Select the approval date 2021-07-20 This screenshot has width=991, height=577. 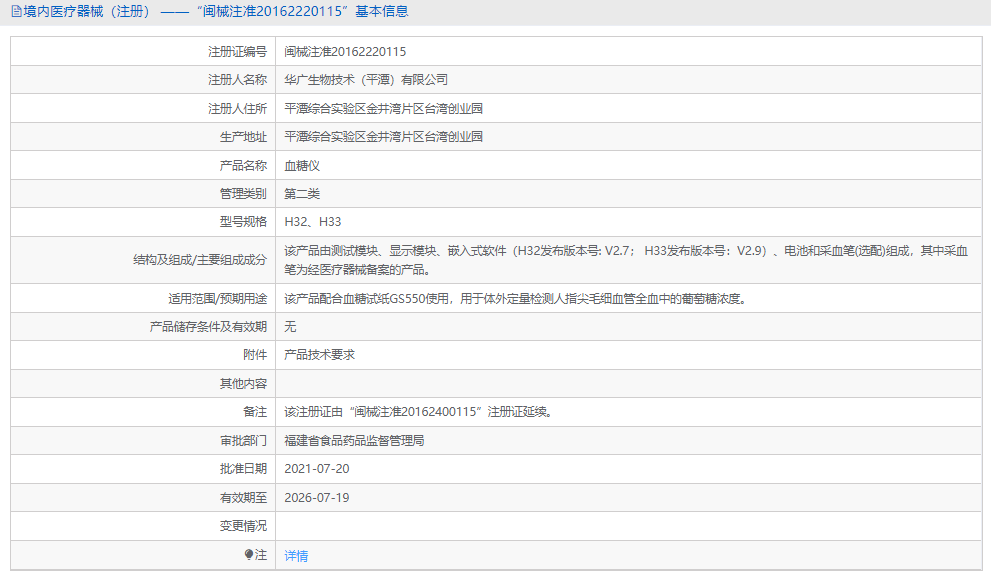pos(317,468)
